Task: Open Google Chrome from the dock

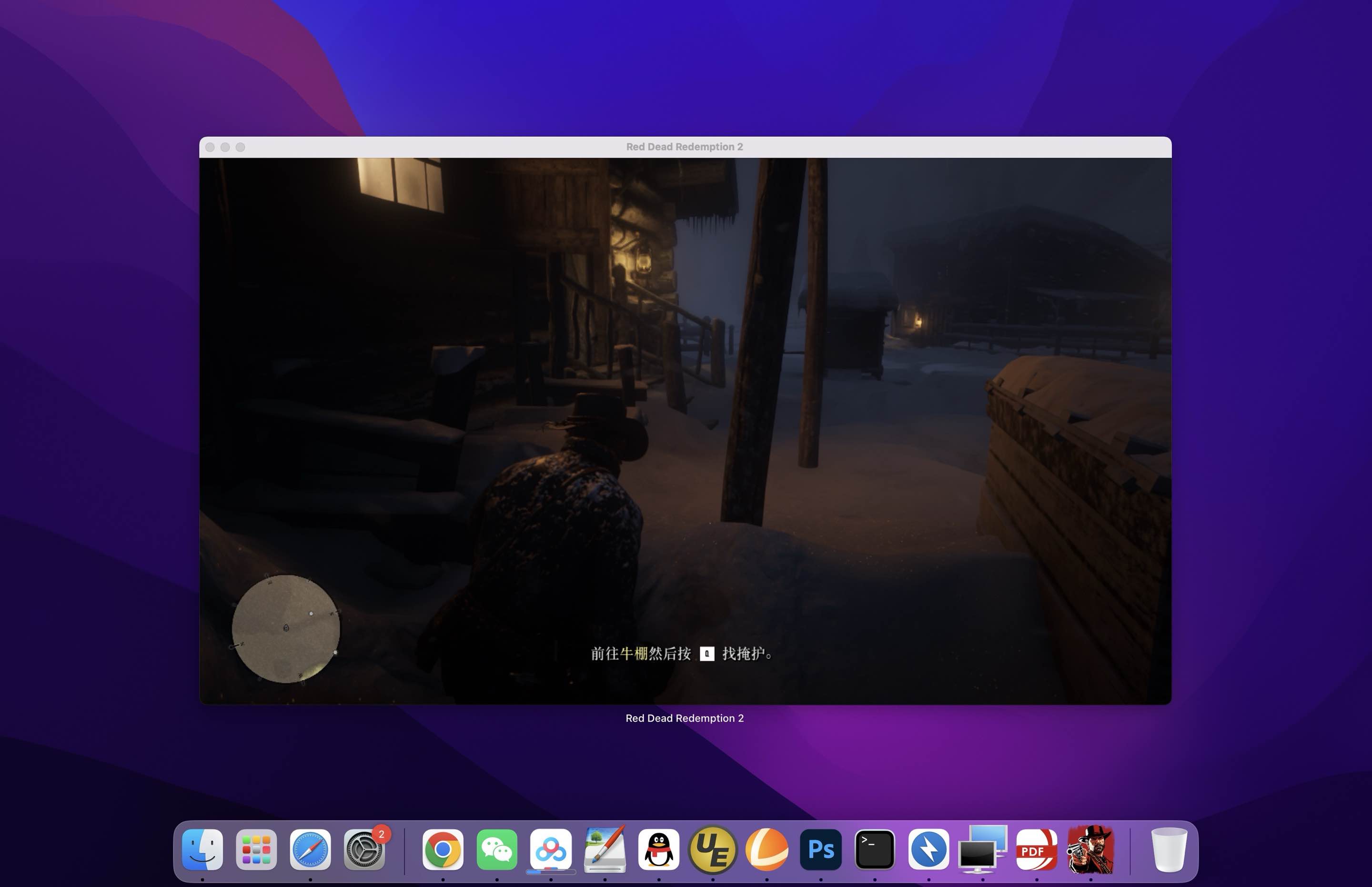Action: pos(443,849)
